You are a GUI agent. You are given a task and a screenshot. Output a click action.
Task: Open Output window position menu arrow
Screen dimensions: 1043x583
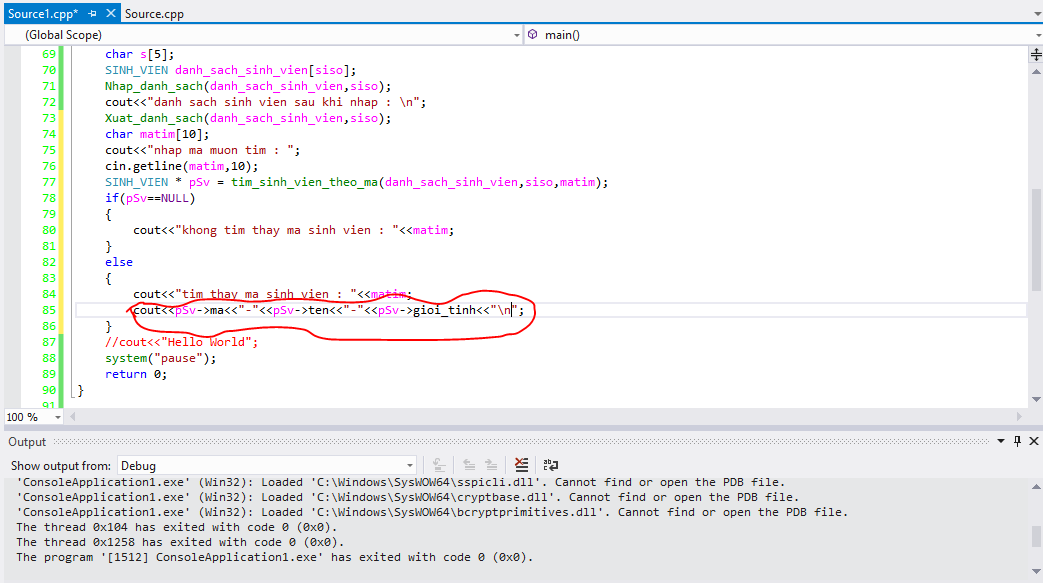[x=1003, y=442]
